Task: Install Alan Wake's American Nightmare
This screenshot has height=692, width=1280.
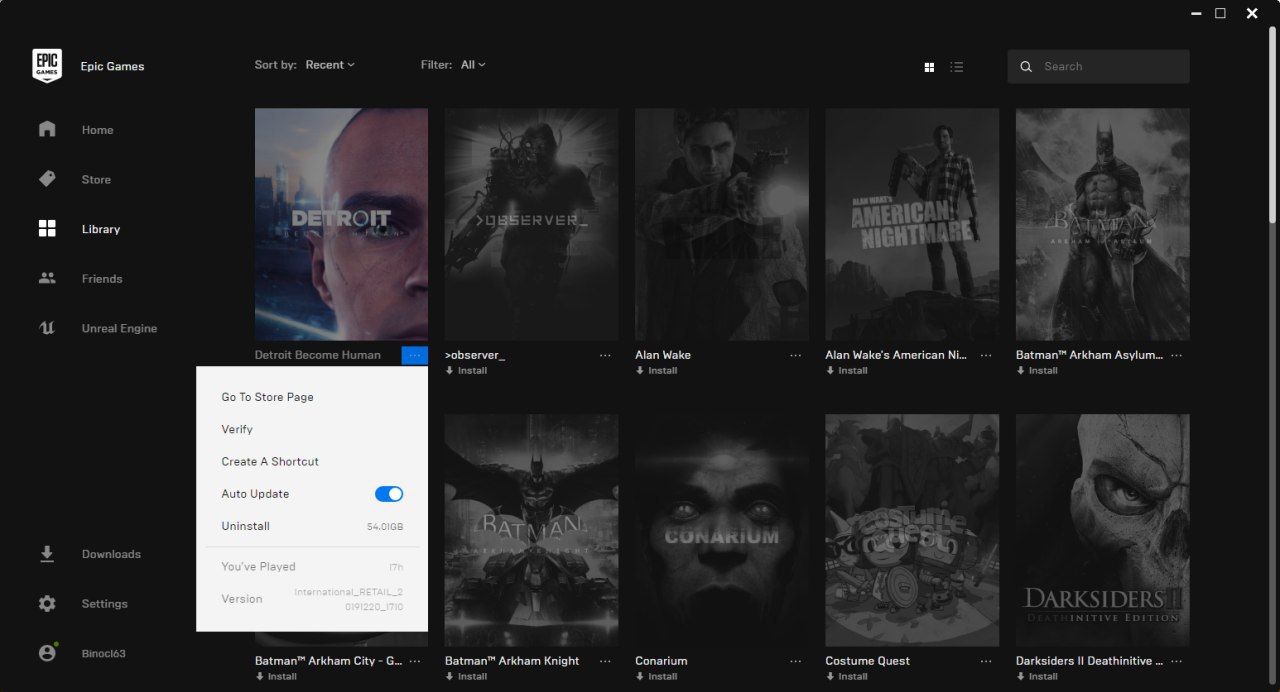Action: [x=847, y=371]
